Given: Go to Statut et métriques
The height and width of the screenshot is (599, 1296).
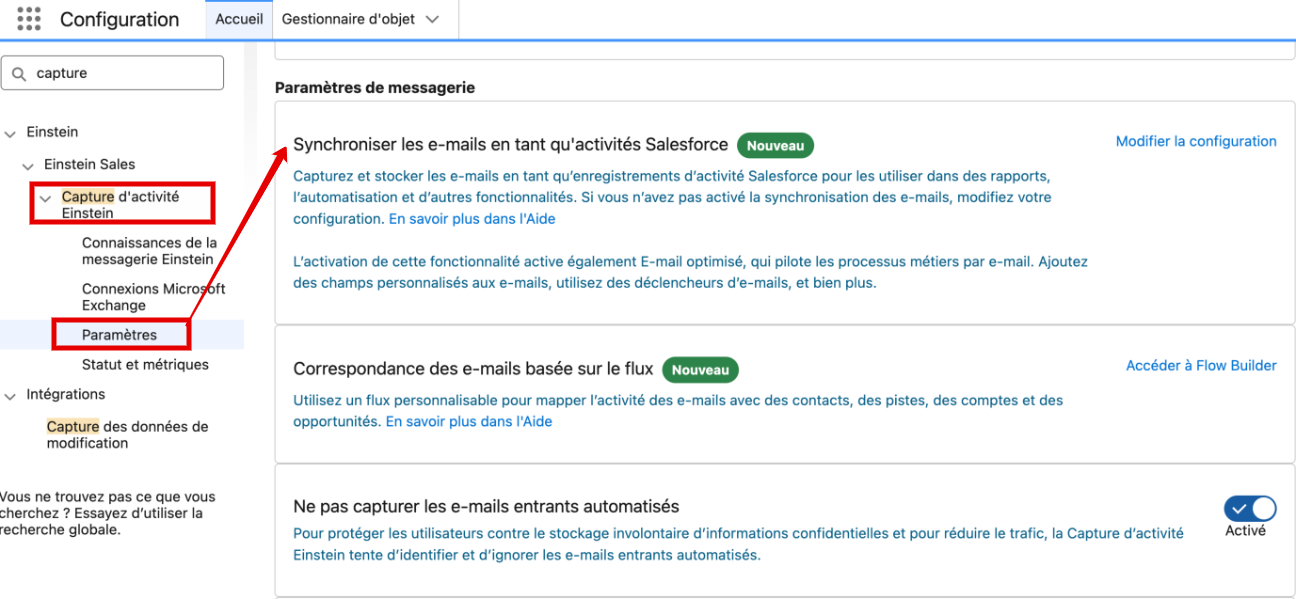Looking at the screenshot, I should coord(145,365).
